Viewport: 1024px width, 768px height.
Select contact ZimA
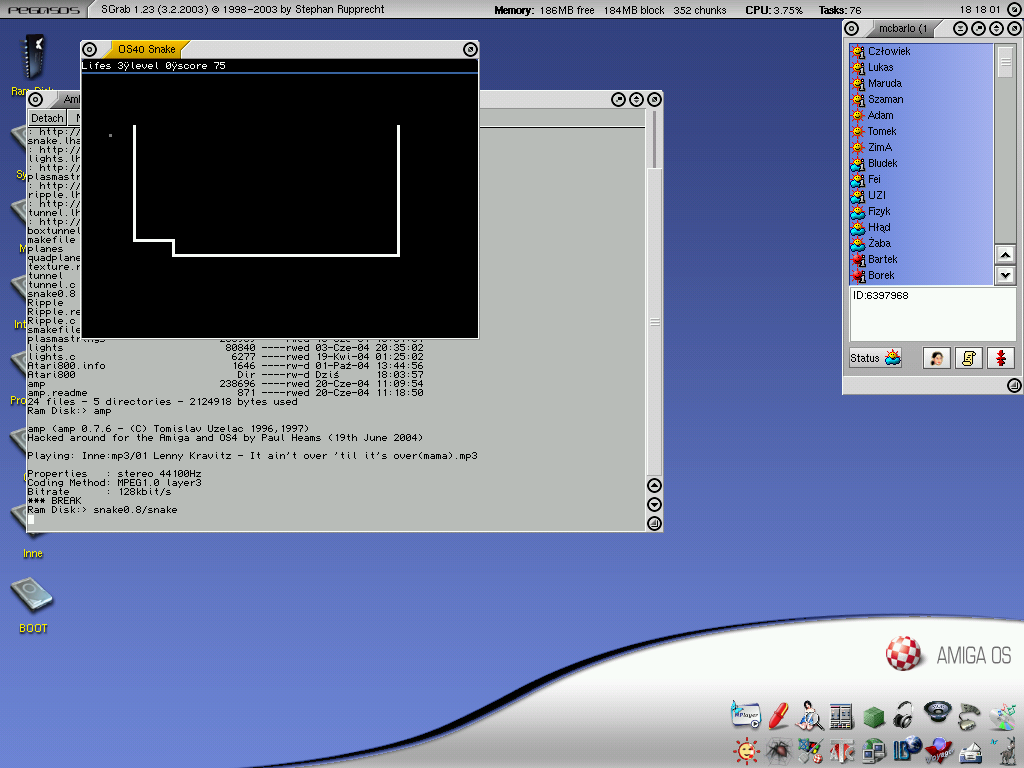click(921, 148)
